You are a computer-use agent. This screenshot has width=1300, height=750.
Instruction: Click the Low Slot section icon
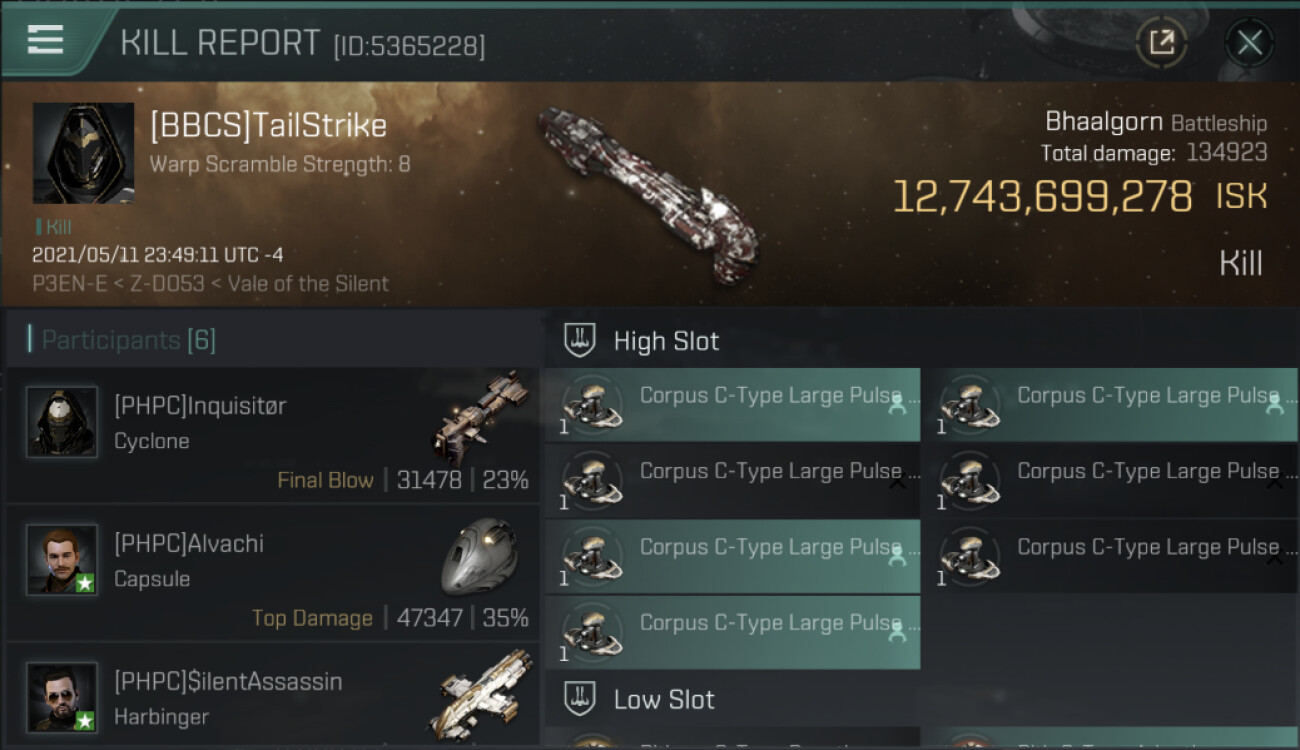(x=581, y=698)
